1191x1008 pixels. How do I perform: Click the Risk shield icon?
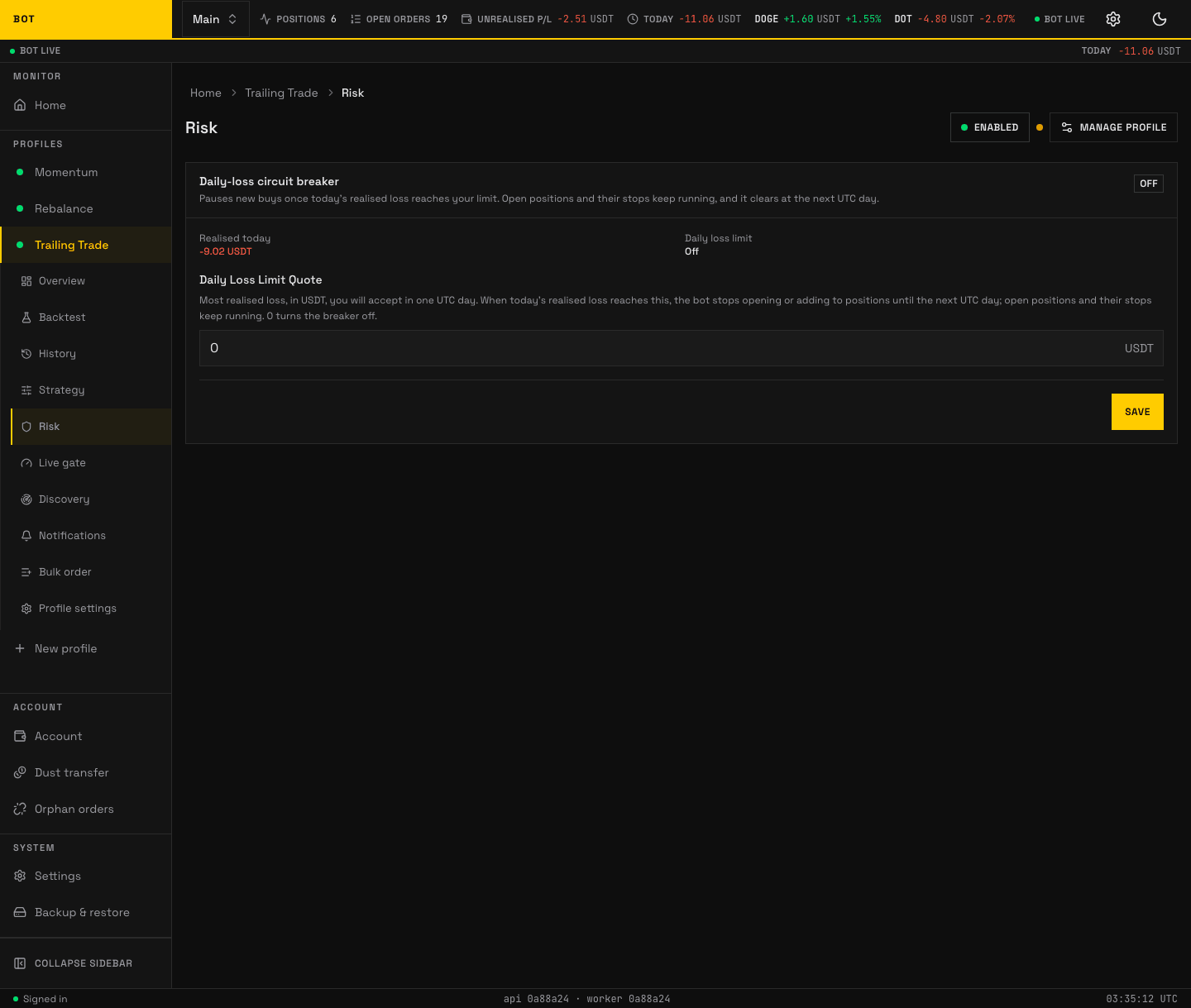26,427
